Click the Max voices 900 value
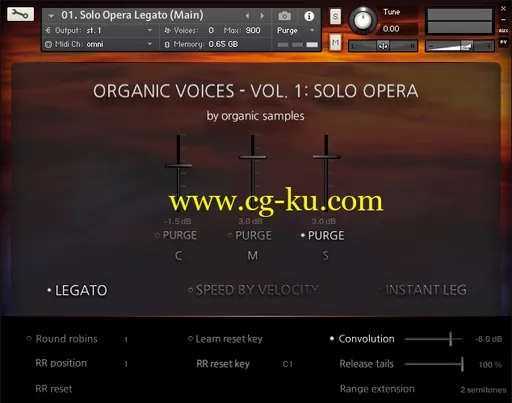Viewport: 512px width, 403px height. click(253, 30)
